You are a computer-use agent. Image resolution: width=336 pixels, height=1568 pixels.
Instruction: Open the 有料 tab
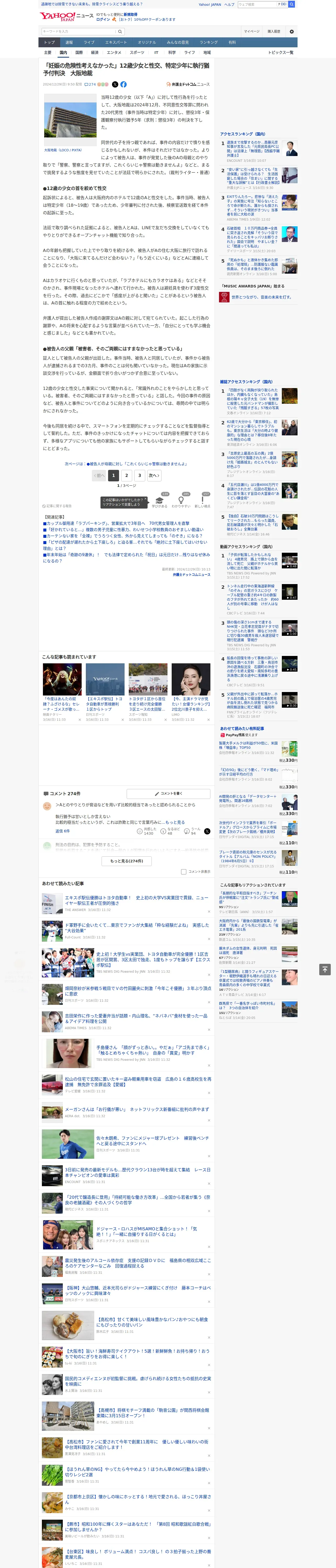tap(232, 42)
